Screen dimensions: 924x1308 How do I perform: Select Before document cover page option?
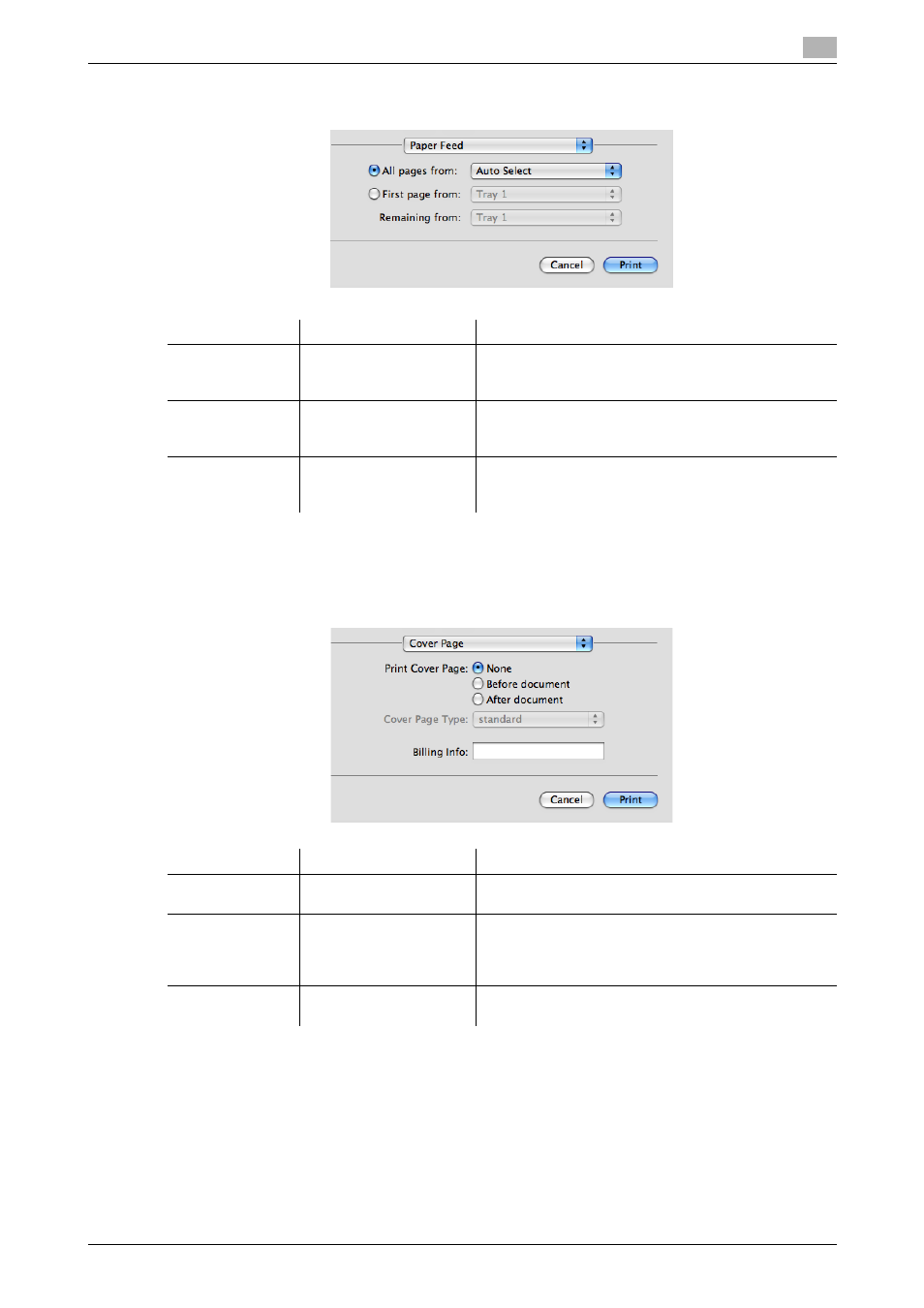477,684
